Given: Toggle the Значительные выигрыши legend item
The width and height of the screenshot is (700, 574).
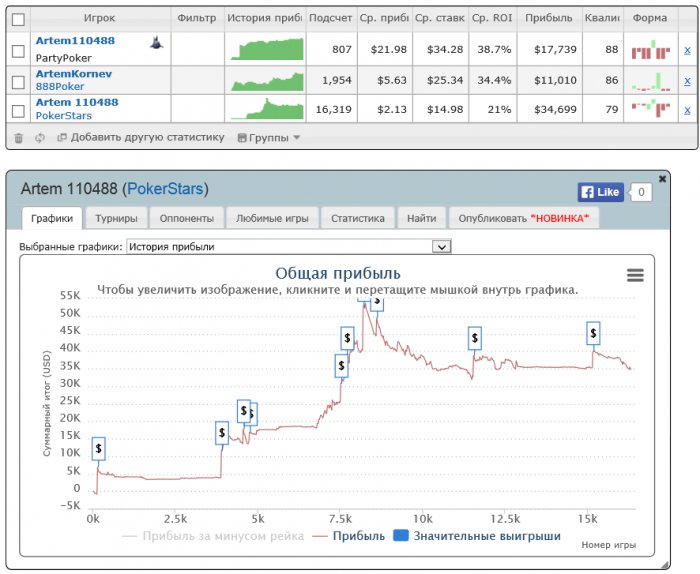Looking at the screenshot, I should point(477,536).
